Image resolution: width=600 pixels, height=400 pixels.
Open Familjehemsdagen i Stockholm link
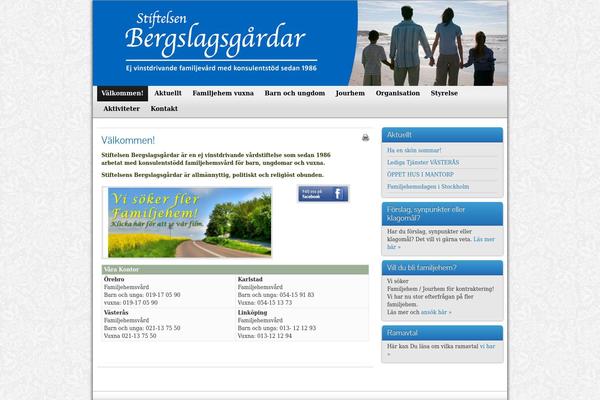[x=428, y=187]
